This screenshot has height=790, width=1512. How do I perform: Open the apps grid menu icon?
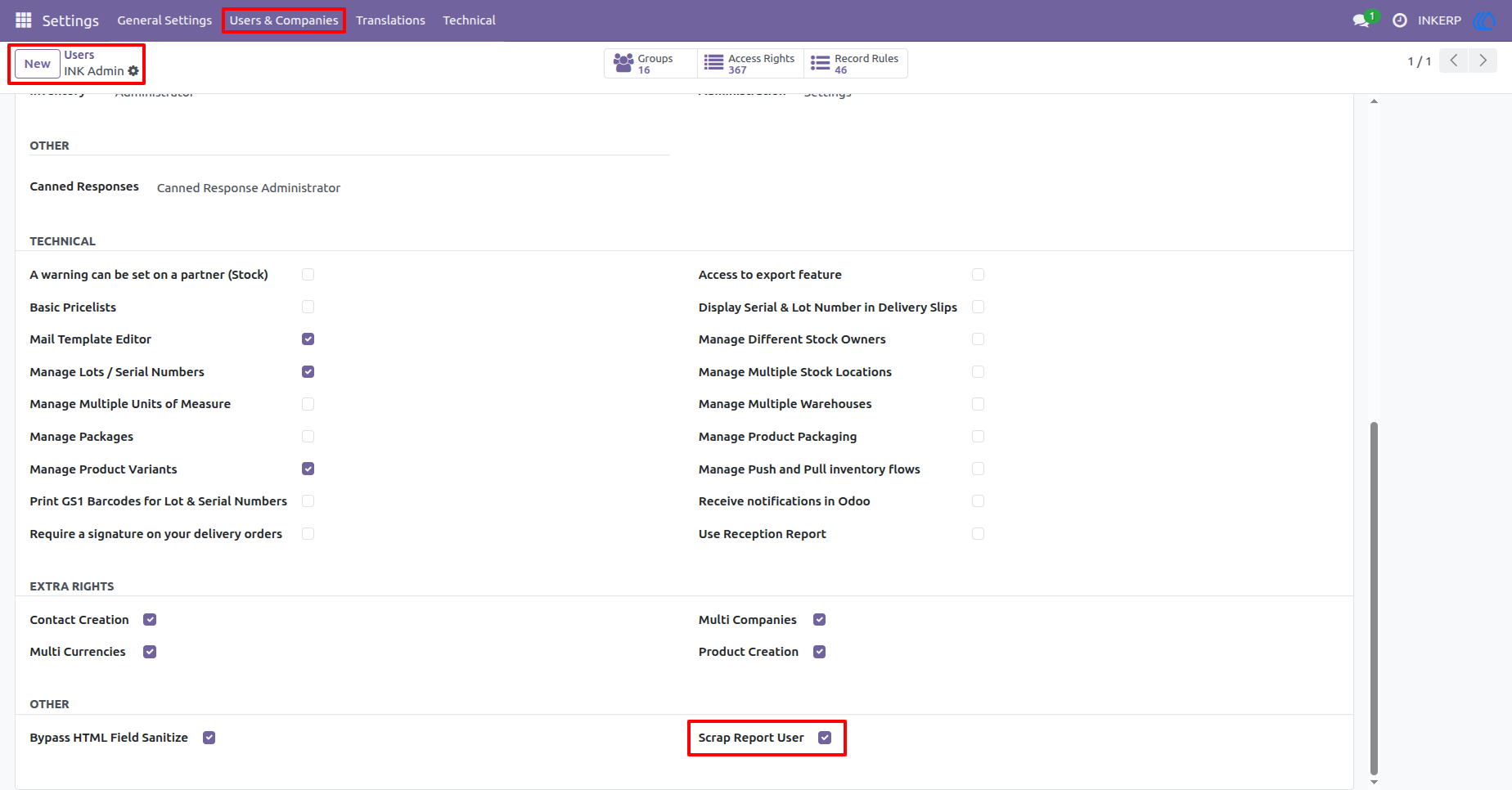[24, 20]
